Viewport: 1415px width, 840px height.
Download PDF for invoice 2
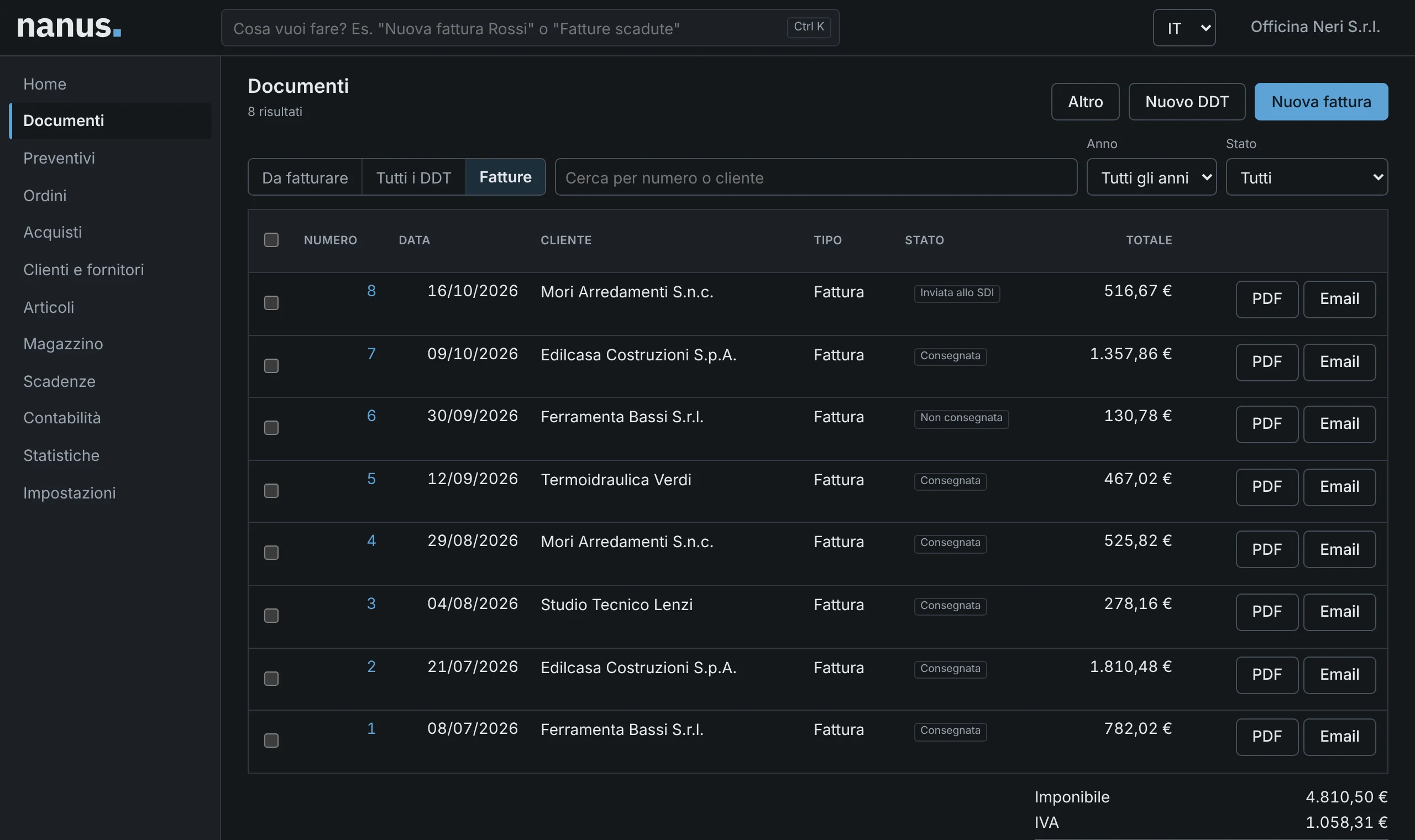tap(1267, 675)
